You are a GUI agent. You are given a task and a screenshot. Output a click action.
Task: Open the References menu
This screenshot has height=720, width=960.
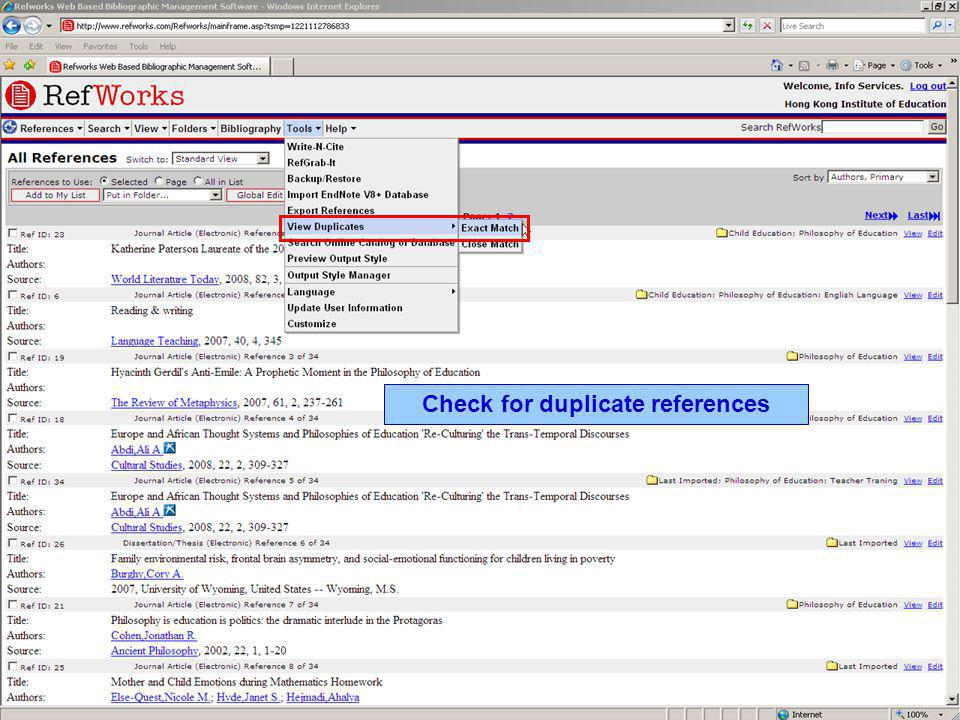(51, 129)
